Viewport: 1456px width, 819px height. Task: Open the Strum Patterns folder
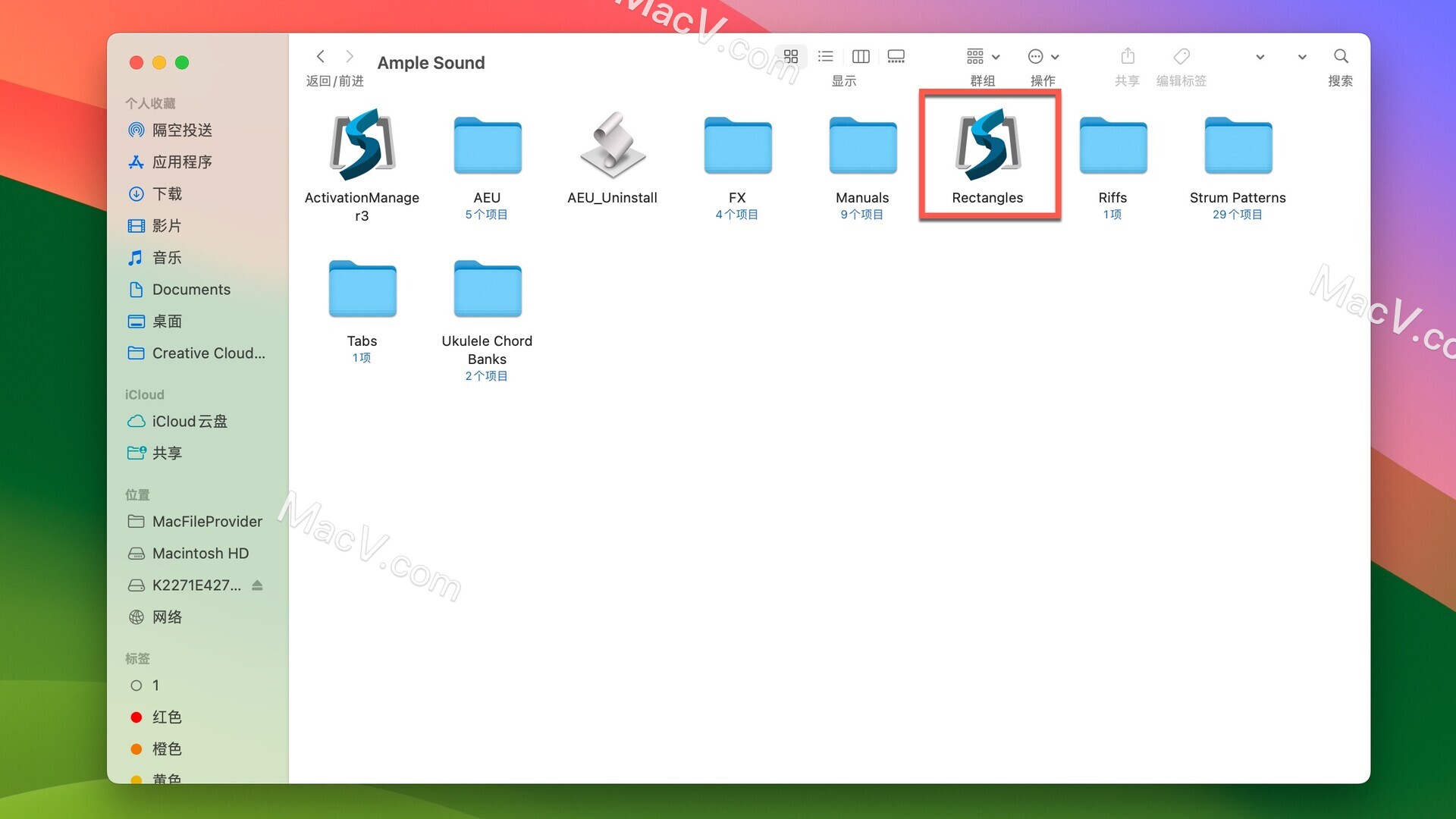[x=1238, y=145]
